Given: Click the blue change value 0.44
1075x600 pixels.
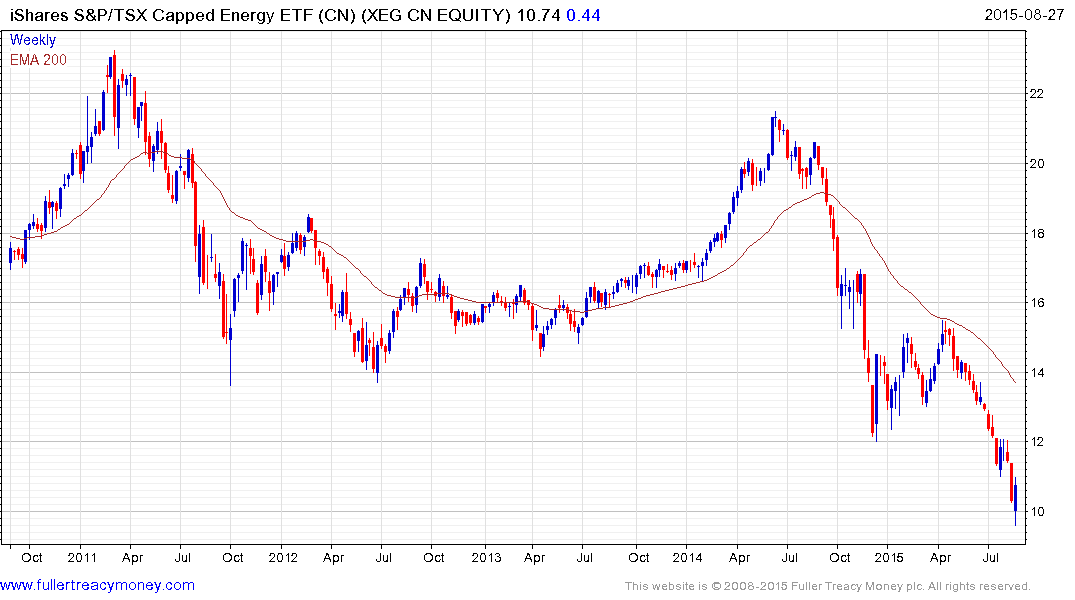Looking at the screenshot, I should click(x=583, y=15).
